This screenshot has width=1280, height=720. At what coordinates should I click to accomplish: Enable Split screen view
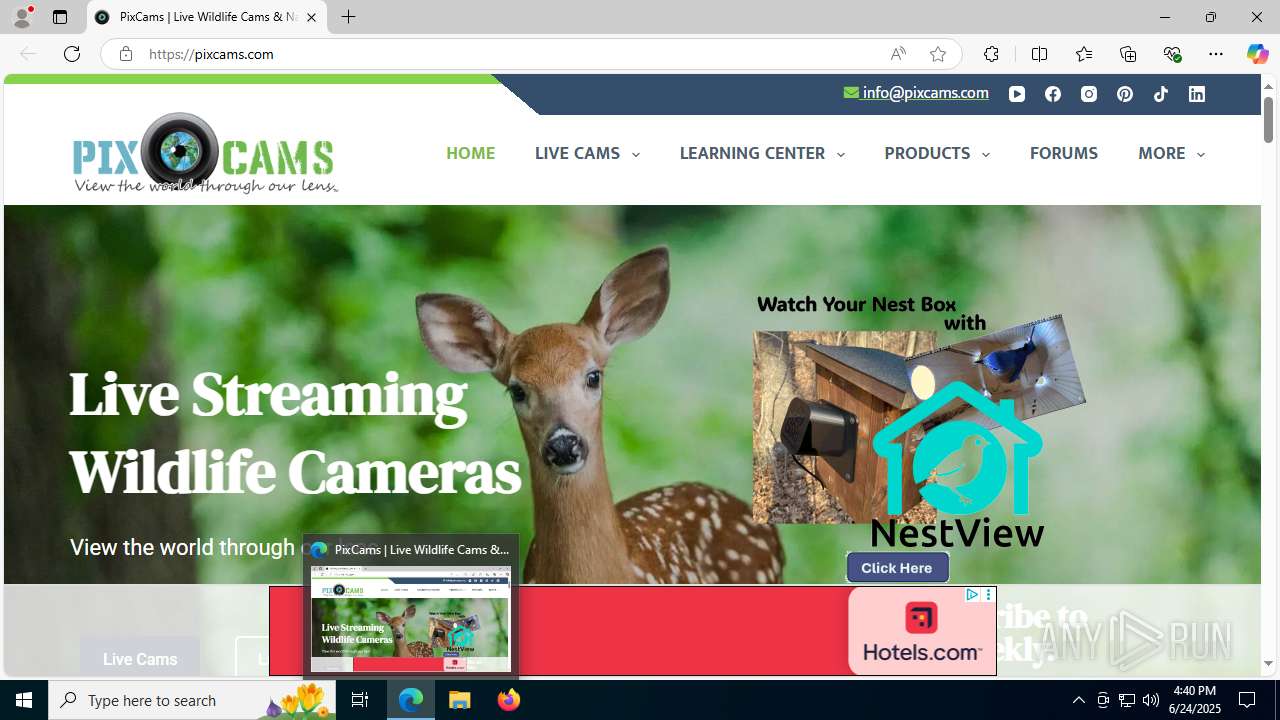[x=1039, y=54]
